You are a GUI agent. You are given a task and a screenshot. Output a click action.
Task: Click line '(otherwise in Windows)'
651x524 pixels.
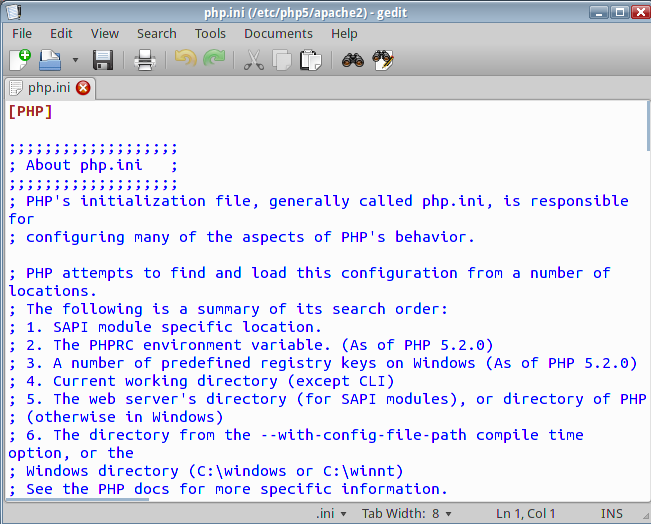click(x=116, y=417)
